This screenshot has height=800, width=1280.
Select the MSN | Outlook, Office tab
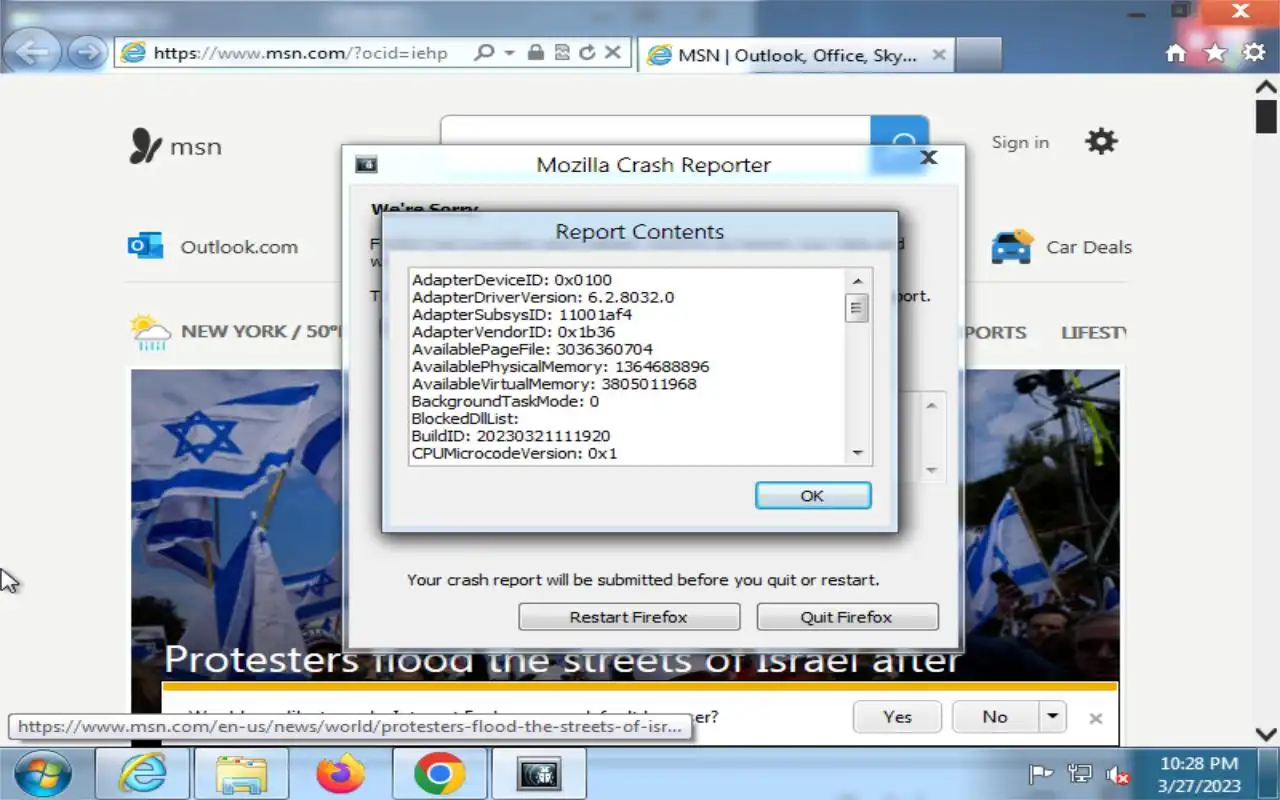pos(796,55)
